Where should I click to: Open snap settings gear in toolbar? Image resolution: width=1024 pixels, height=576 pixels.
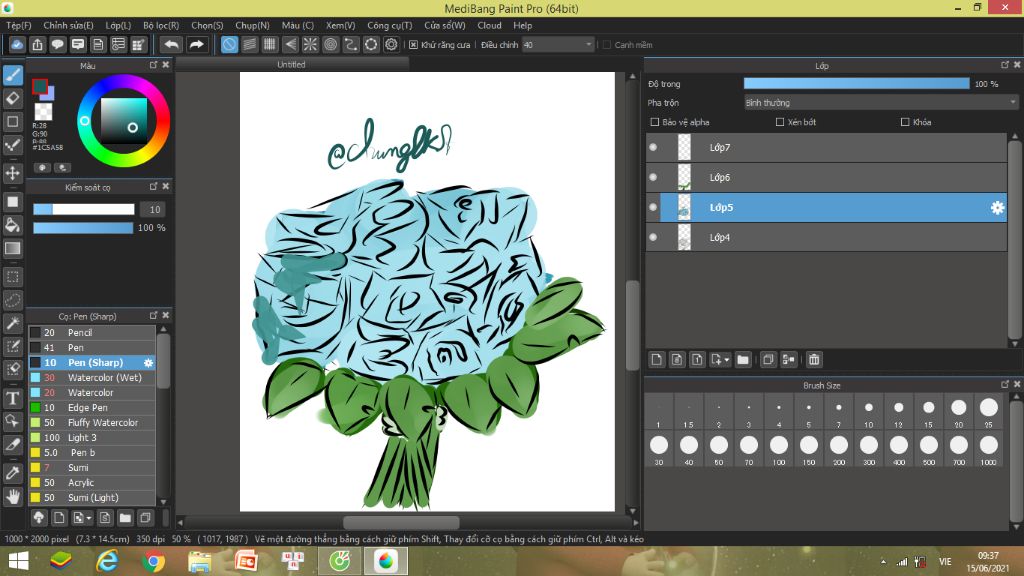(391, 44)
